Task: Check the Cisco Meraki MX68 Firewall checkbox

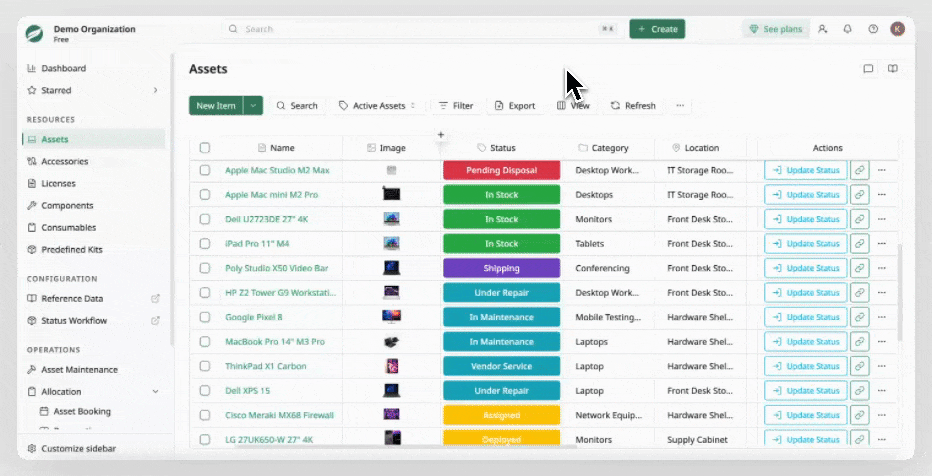Action: pos(205,415)
